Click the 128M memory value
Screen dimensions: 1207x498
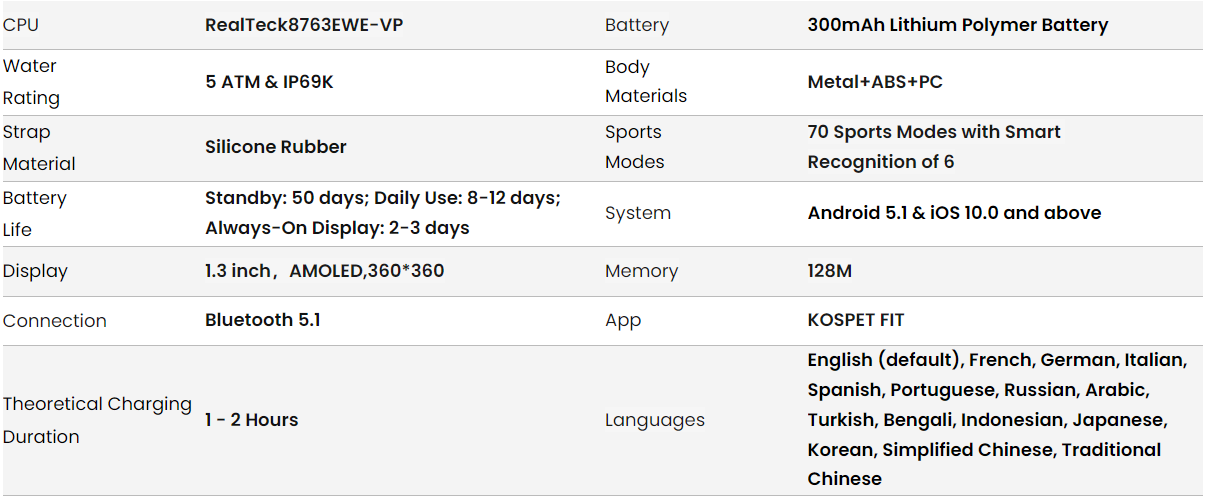830,271
